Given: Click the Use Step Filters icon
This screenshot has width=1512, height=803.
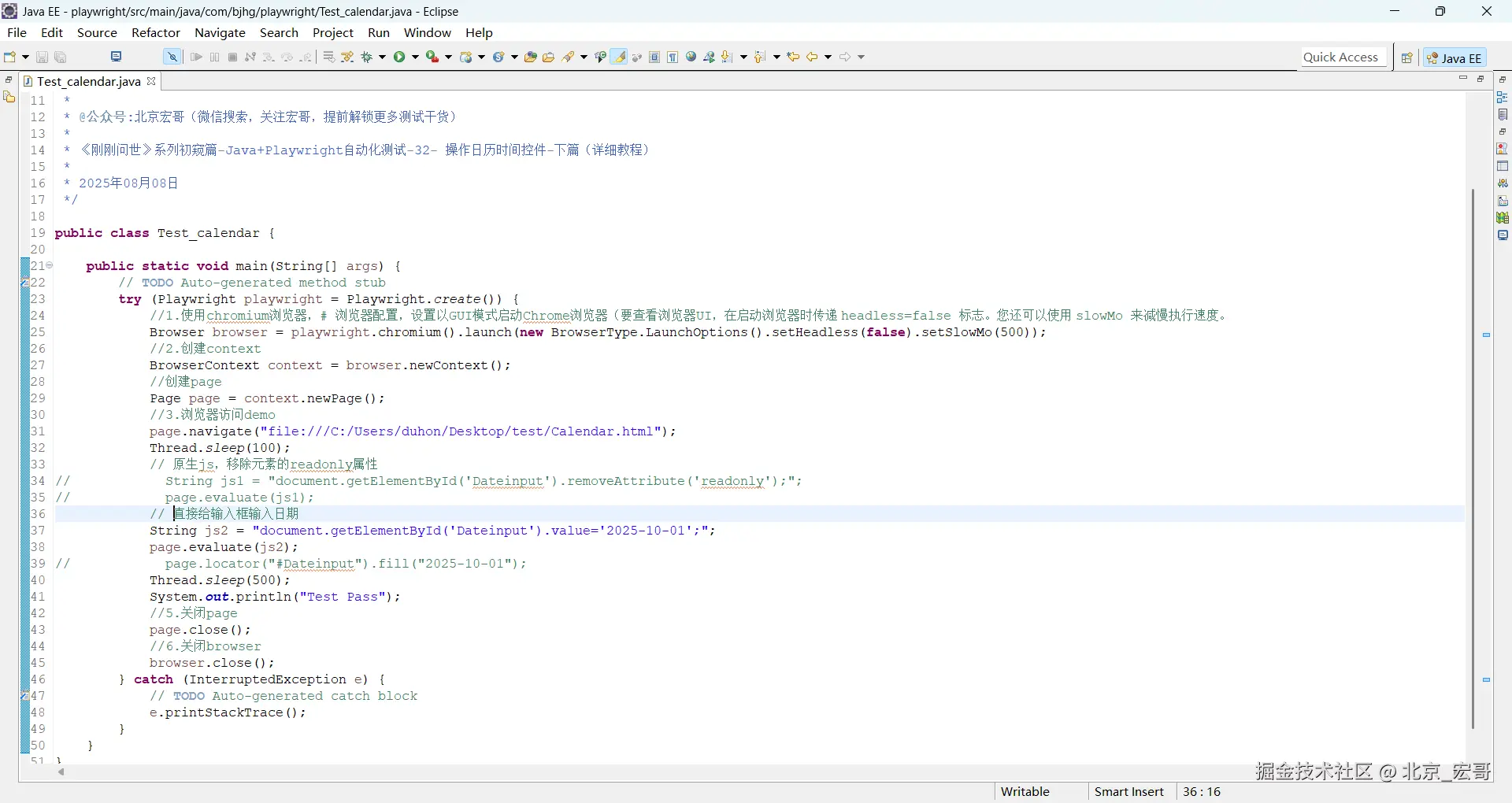Looking at the screenshot, I should click(347, 57).
